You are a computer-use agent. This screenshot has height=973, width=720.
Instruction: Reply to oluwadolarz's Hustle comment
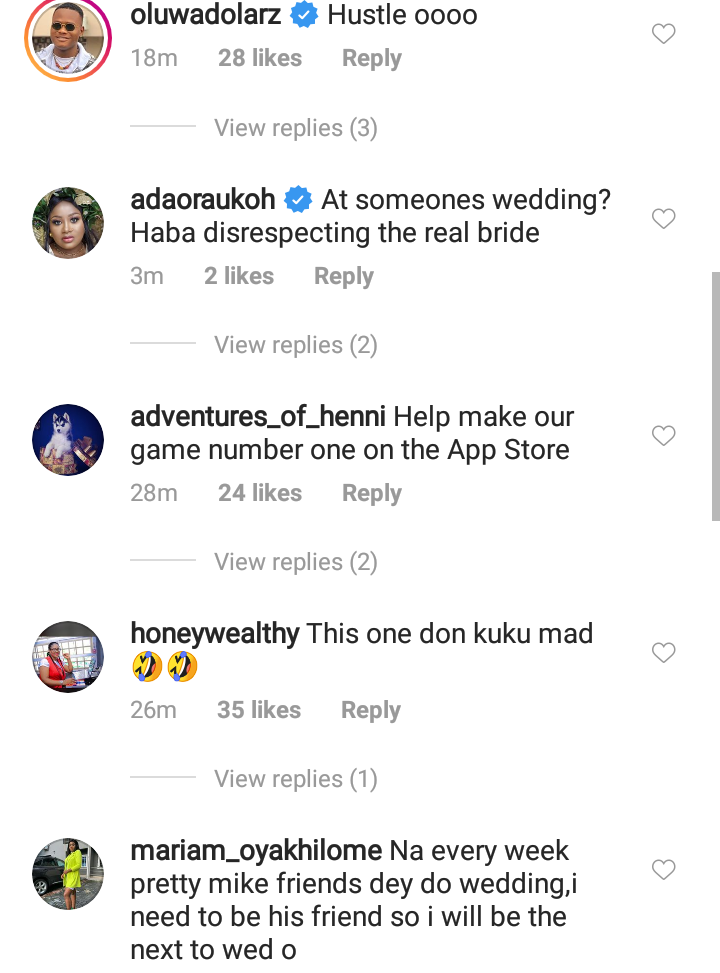(x=372, y=58)
